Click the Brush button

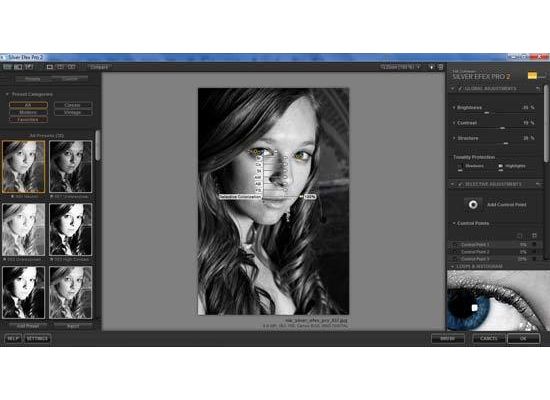[x=448, y=339]
